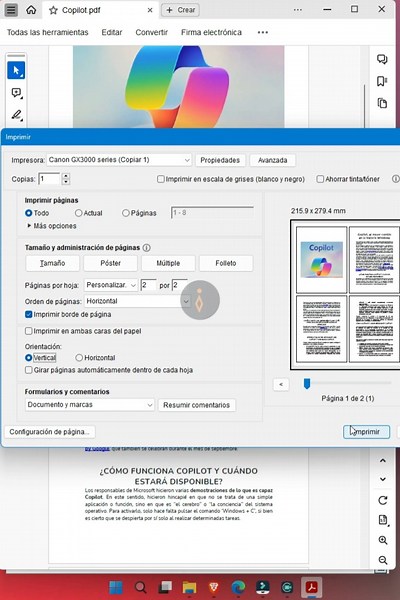Open Firma electrónica menu
The width and height of the screenshot is (400, 600).
click(211, 33)
